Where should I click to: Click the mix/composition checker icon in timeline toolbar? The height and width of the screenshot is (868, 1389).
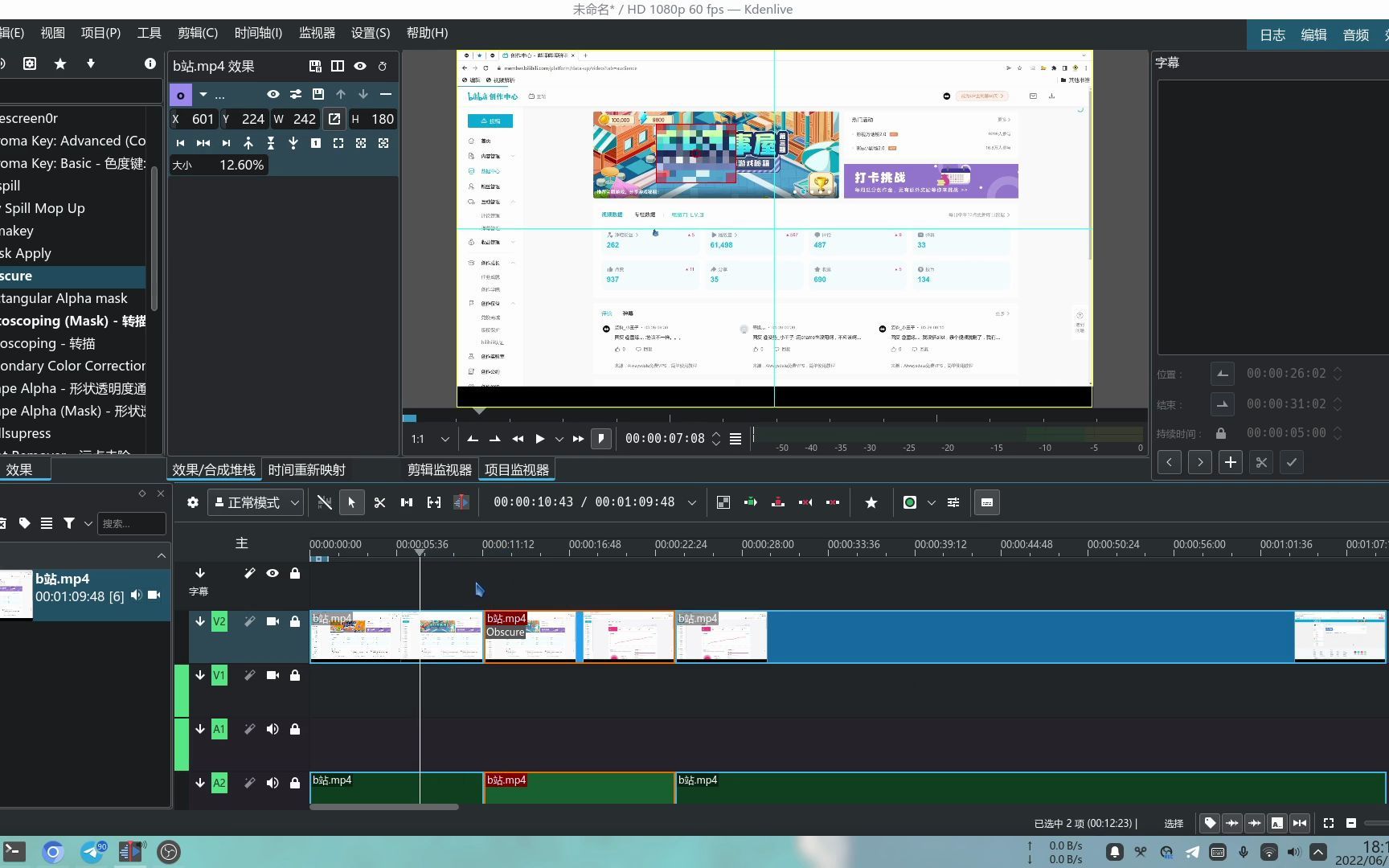(x=723, y=502)
